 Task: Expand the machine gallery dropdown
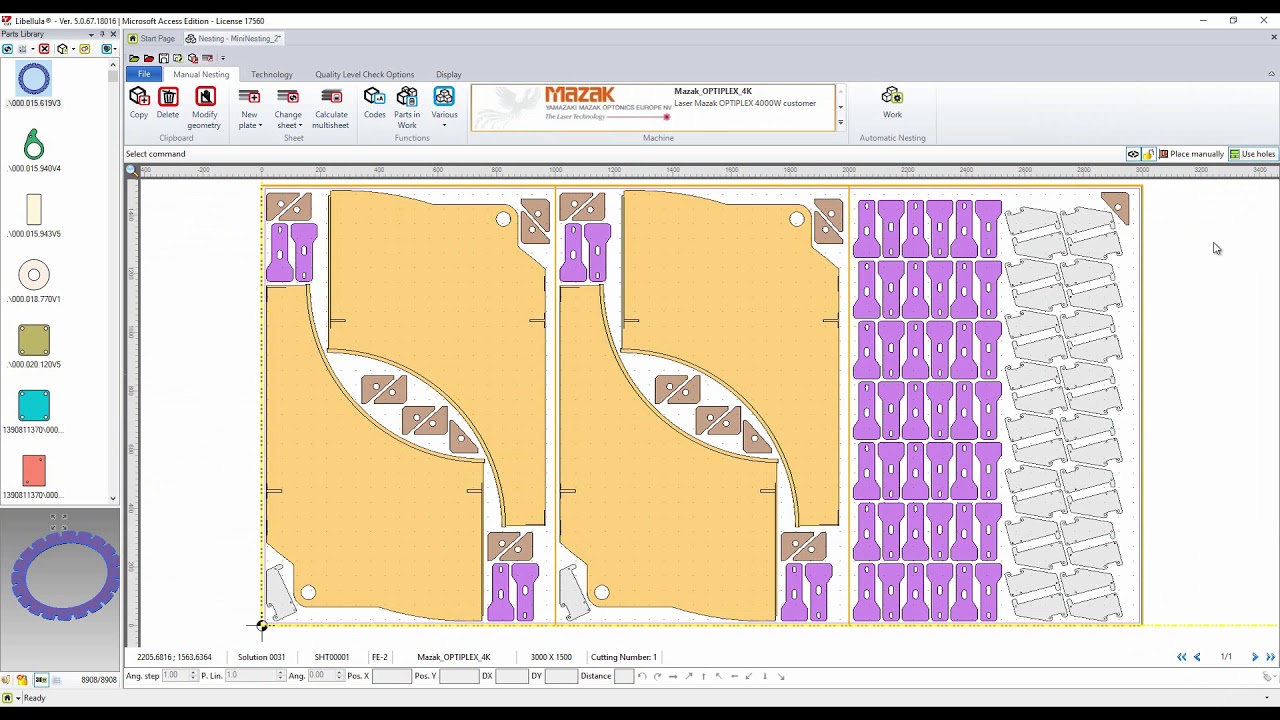(x=840, y=123)
